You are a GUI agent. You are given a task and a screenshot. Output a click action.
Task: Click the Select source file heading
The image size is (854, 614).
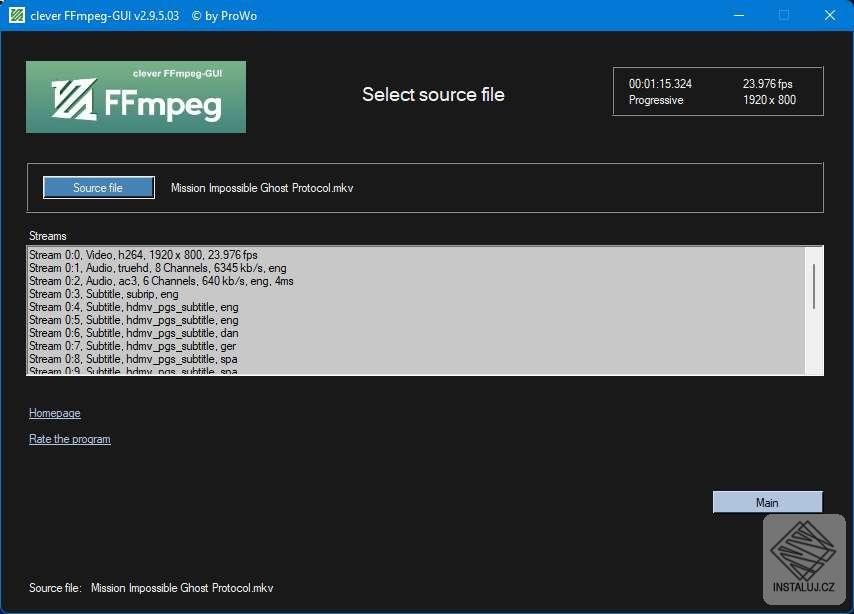[x=433, y=94]
